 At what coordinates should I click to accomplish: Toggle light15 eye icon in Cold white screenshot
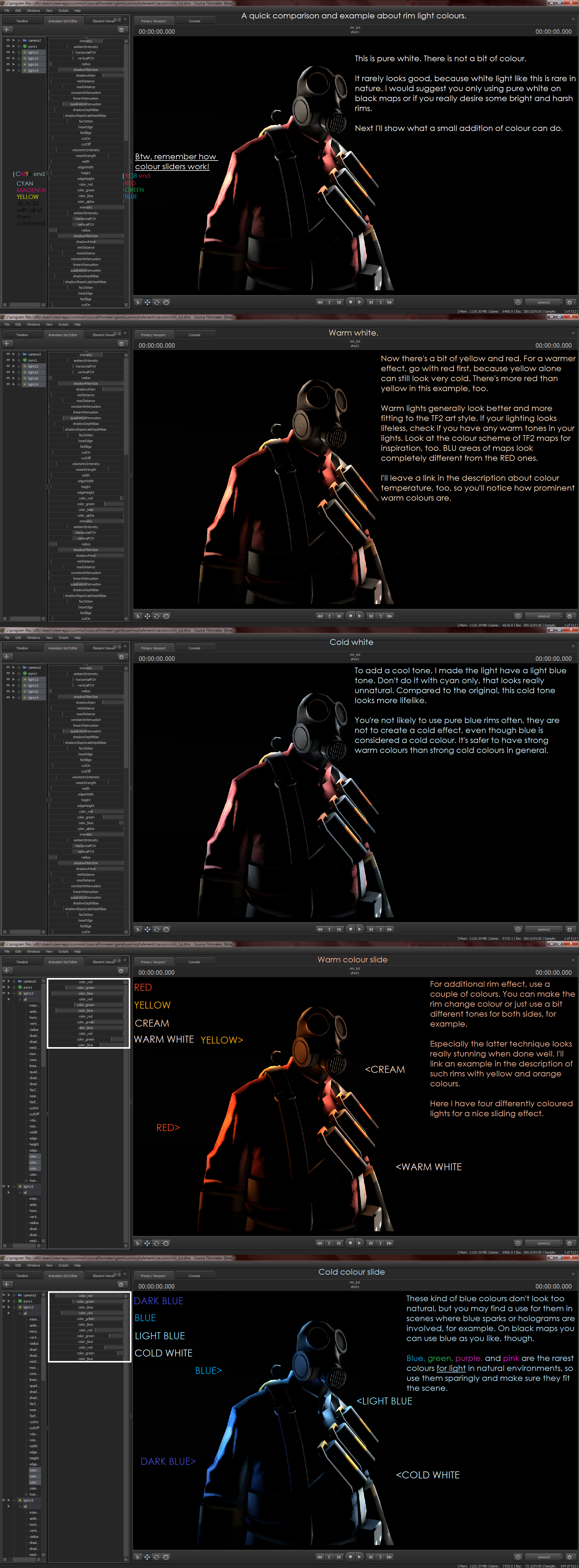tap(8, 685)
